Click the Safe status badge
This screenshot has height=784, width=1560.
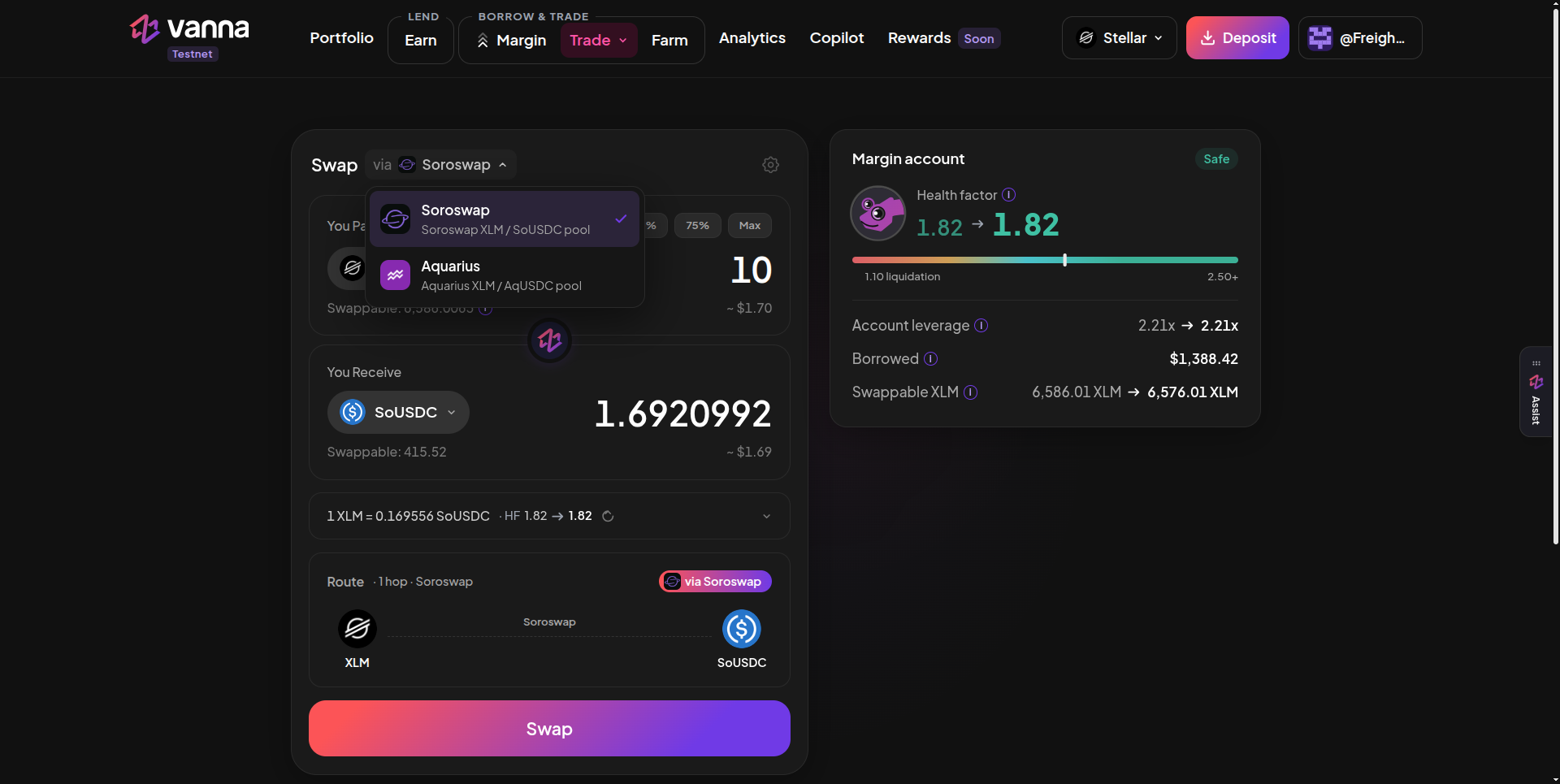click(1216, 159)
